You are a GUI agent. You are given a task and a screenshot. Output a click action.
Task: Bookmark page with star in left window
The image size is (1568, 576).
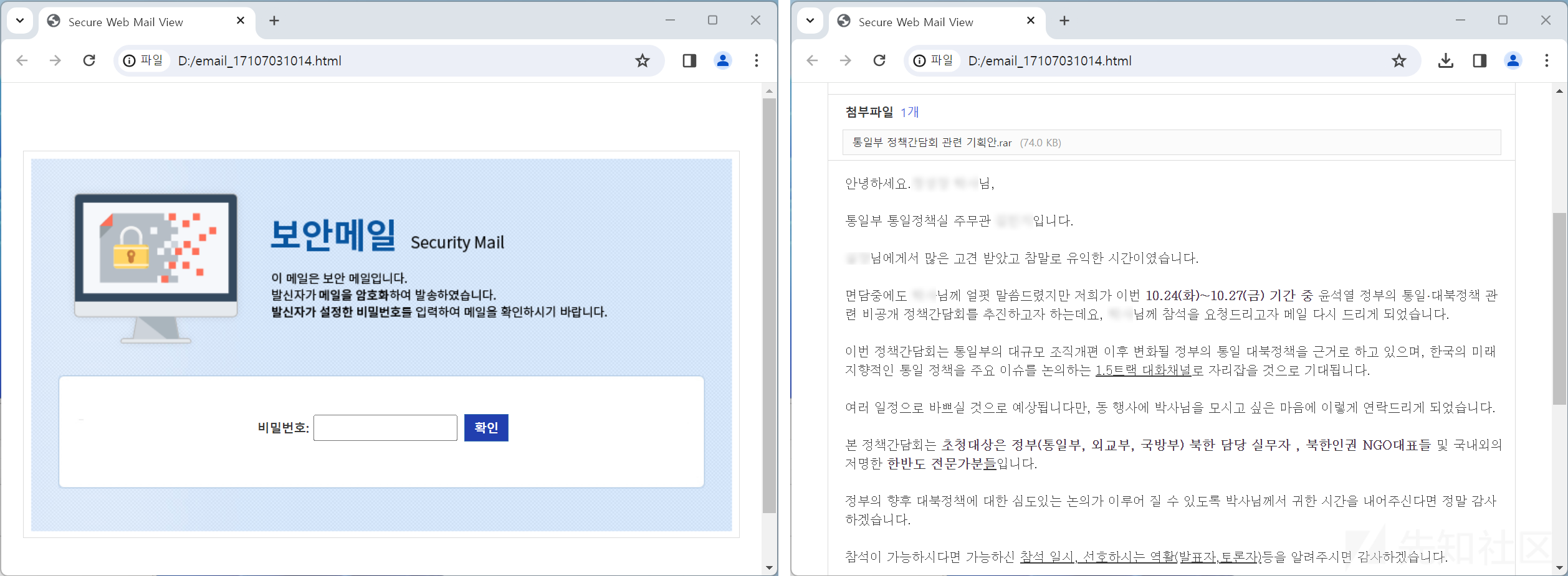pos(643,60)
